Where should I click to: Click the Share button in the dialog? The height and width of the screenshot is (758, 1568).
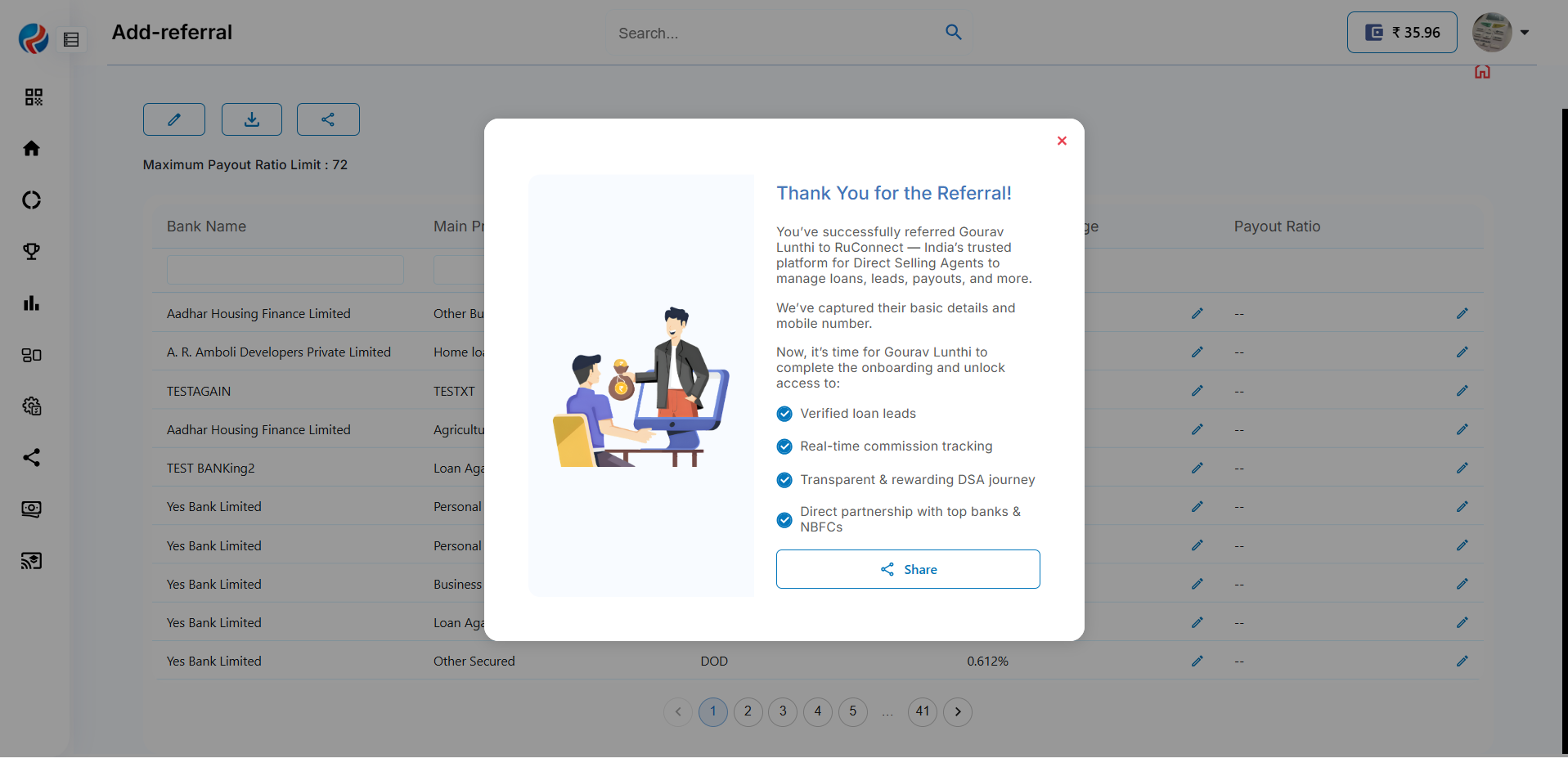(x=907, y=569)
